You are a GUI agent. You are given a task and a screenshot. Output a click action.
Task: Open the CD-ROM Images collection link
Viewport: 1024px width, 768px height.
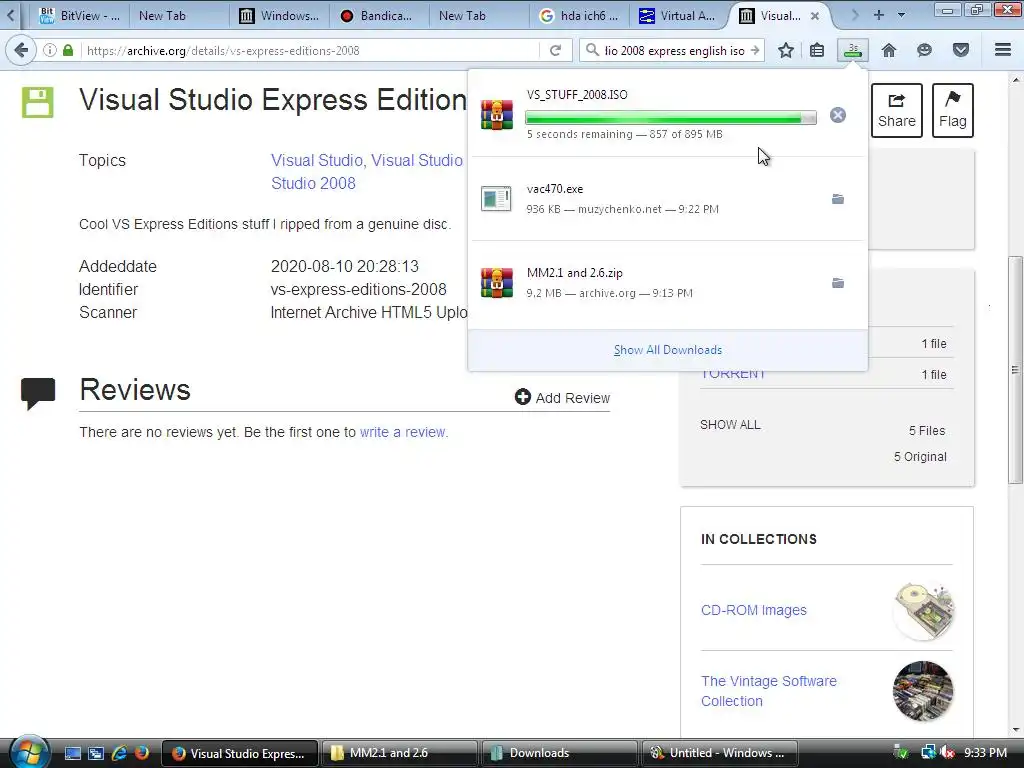pos(754,610)
